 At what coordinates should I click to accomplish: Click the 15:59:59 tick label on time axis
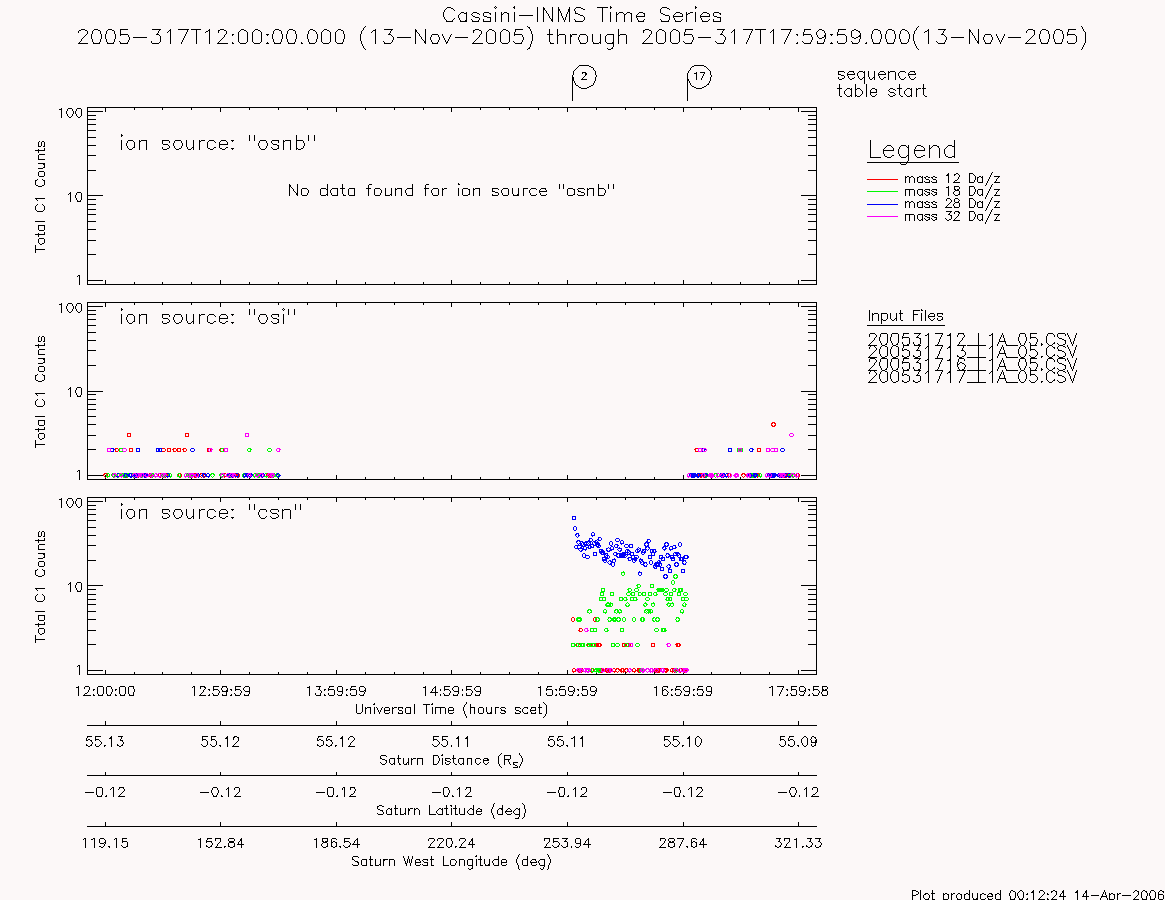pyautogui.click(x=567, y=691)
